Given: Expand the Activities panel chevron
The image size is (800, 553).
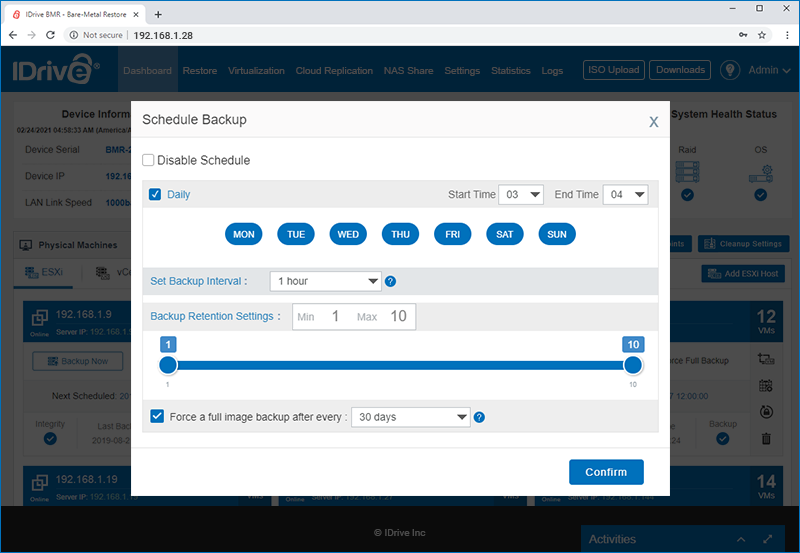Looking at the screenshot, I should click(x=741, y=539).
